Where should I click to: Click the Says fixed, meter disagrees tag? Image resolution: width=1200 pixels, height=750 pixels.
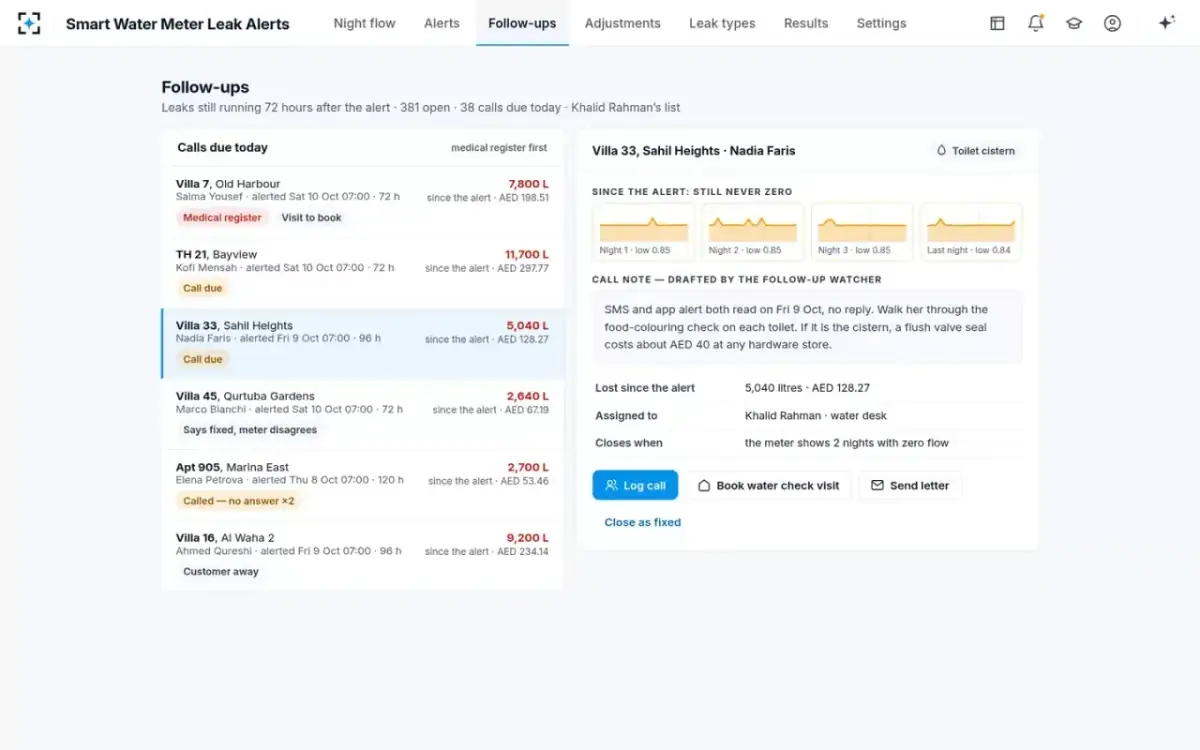[x=250, y=430]
